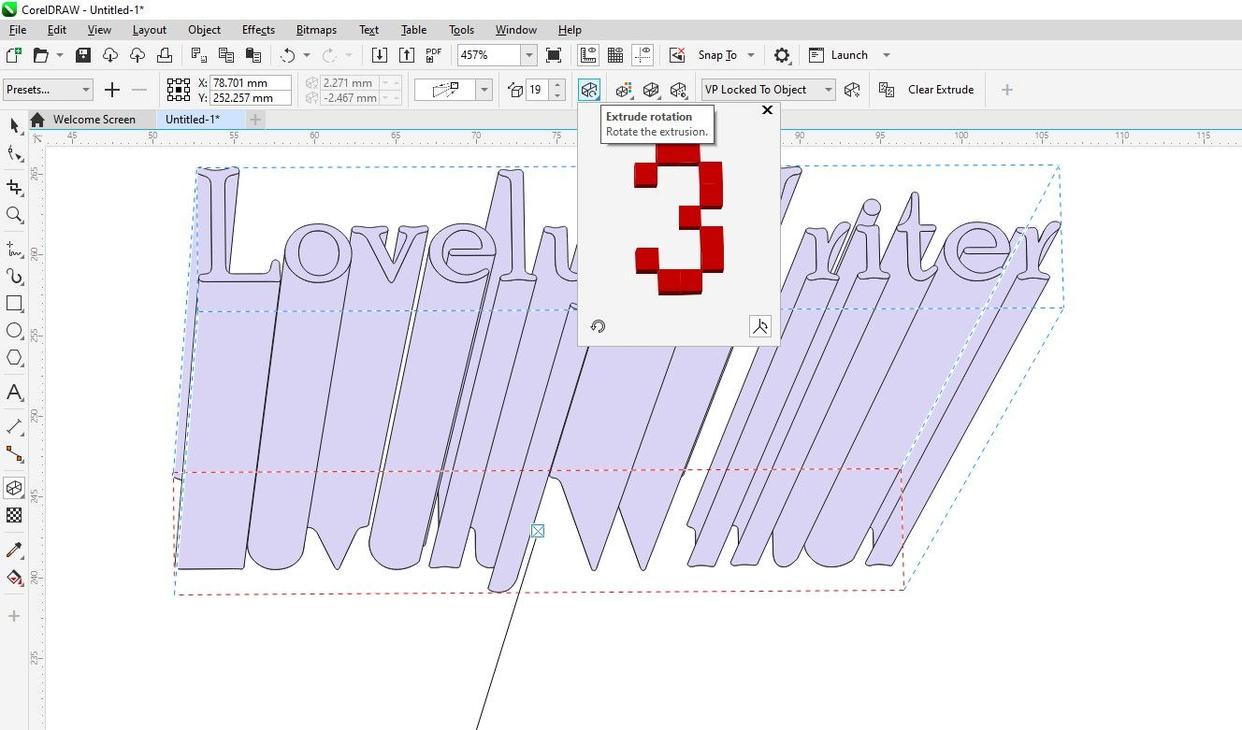Toggle the guidelines visibility
The height and width of the screenshot is (730, 1242).
pos(642,55)
